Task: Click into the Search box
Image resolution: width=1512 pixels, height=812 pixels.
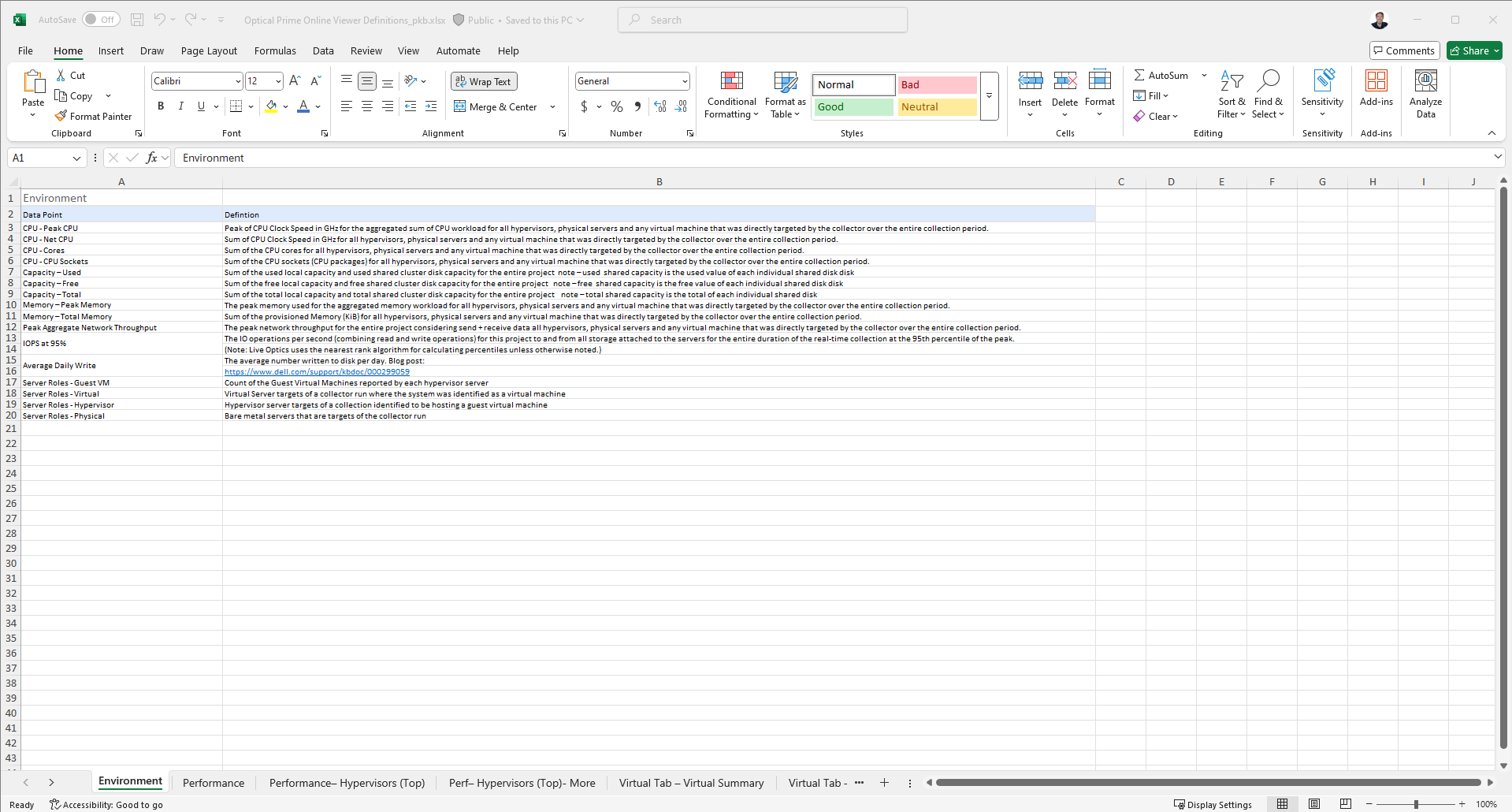Action: click(763, 20)
